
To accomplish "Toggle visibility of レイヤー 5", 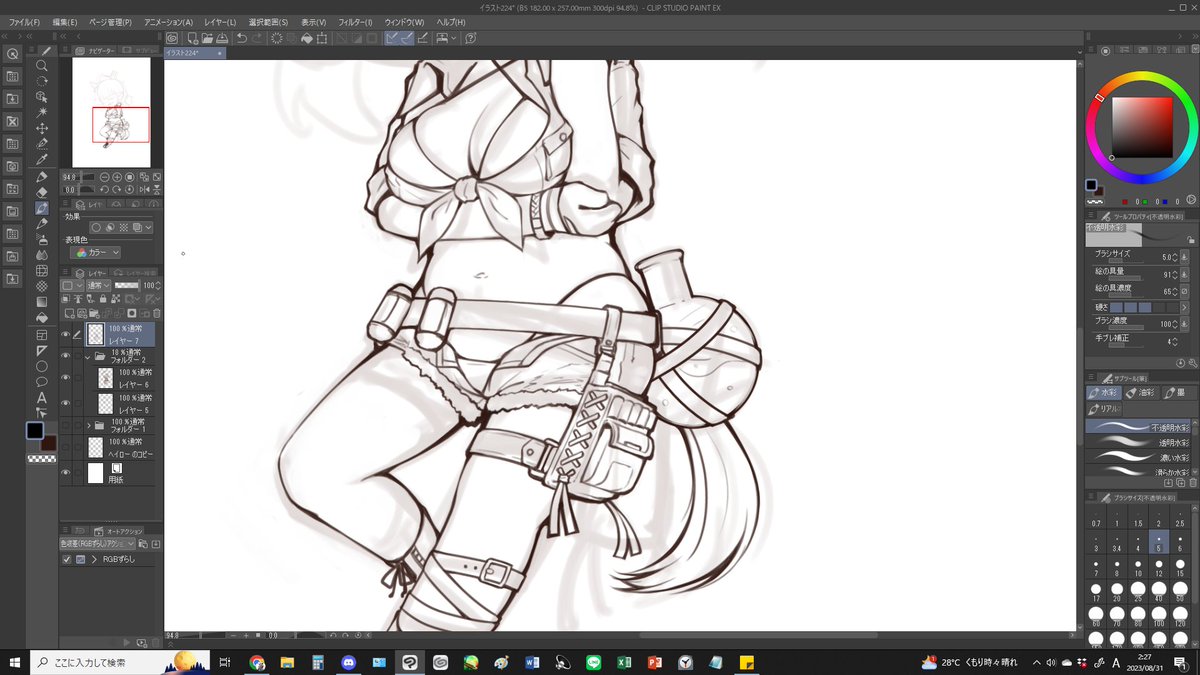I will pyautogui.click(x=66, y=404).
